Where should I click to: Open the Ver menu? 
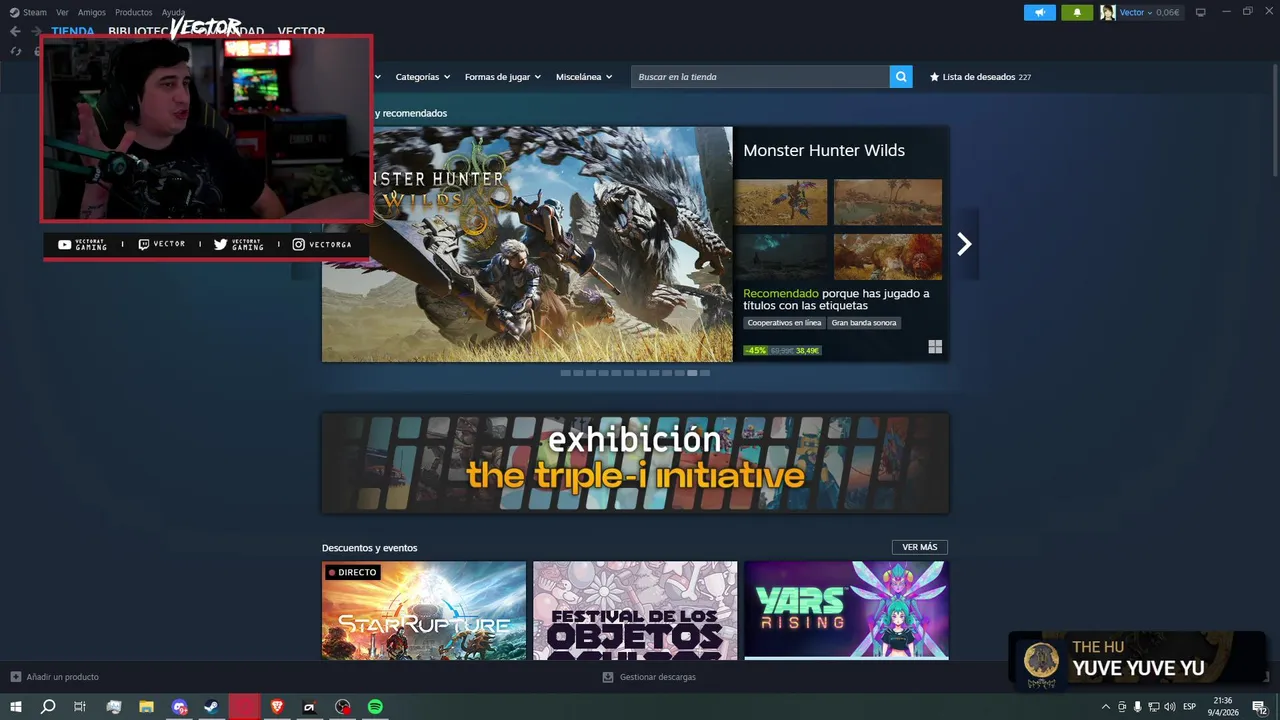tap(62, 12)
